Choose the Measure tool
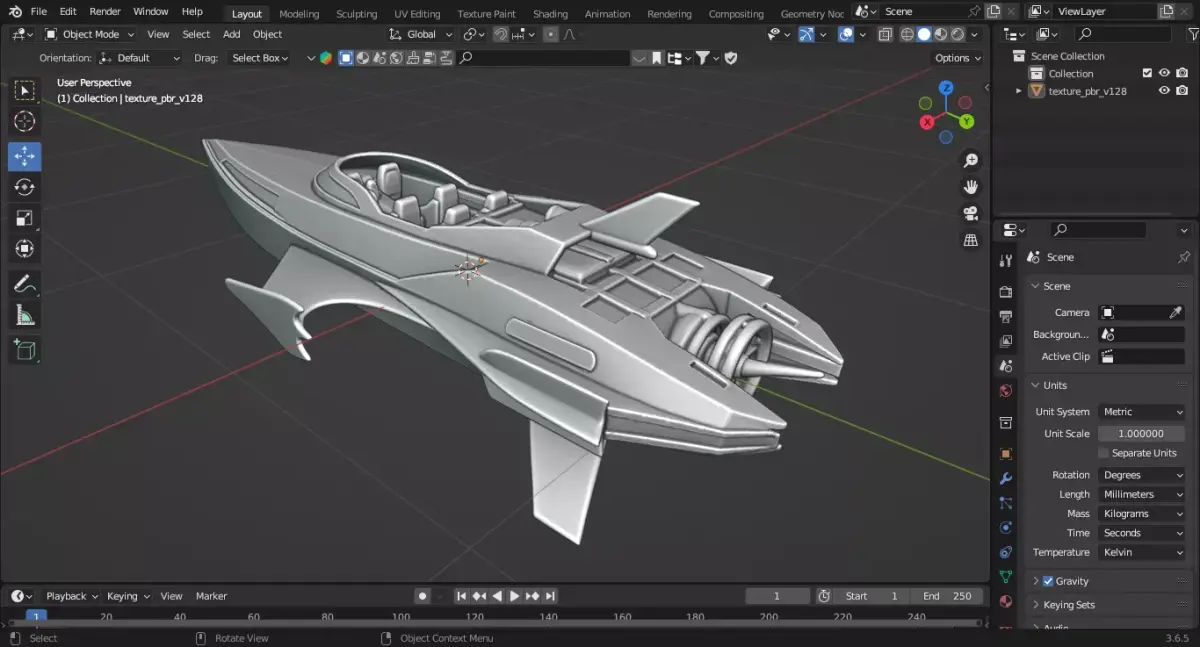The height and width of the screenshot is (647, 1200). 25,315
